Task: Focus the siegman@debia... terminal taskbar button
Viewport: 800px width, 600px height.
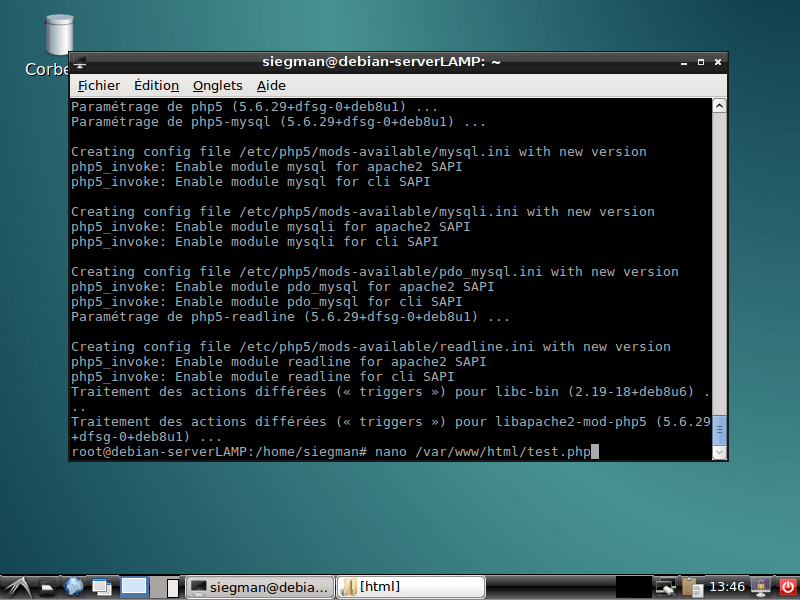Action: click(x=259, y=586)
